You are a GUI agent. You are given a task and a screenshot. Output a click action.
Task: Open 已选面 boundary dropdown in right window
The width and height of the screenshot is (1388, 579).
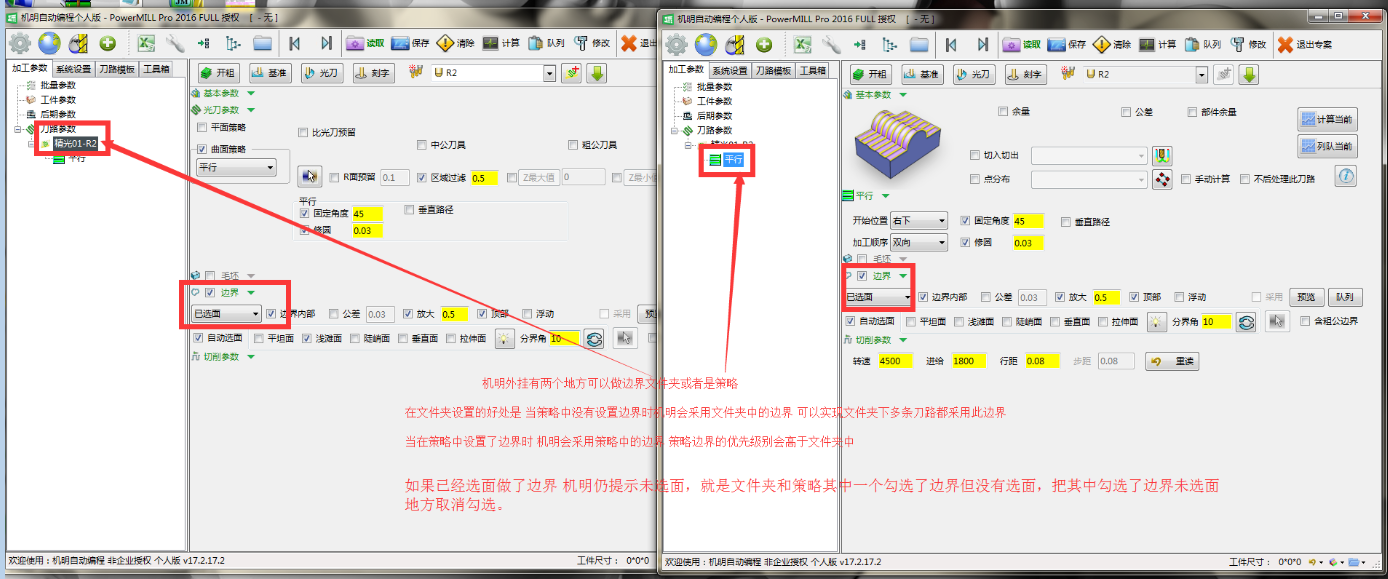click(879, 297)
